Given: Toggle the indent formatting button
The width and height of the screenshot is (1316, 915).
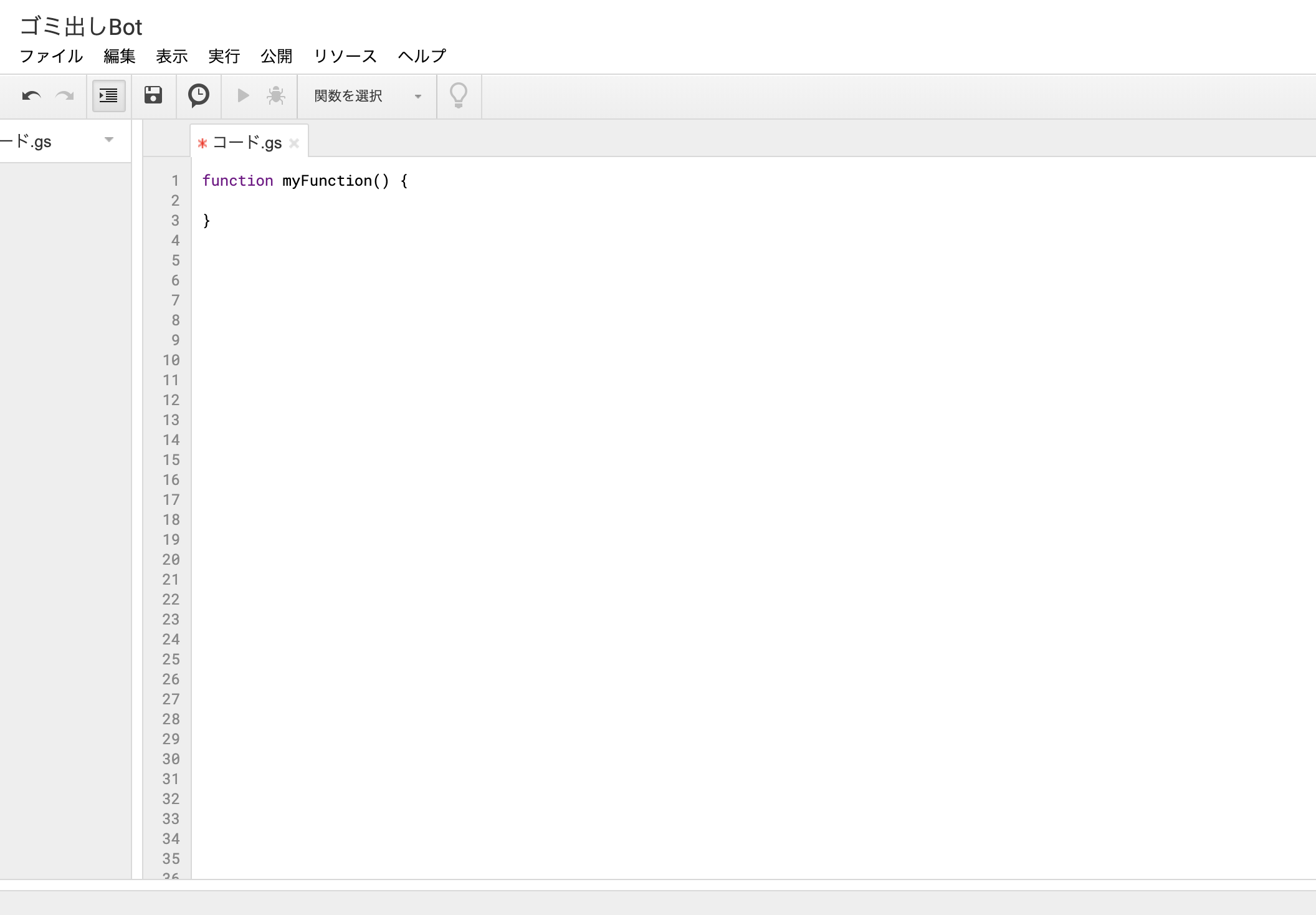Looking at the screenshot, I should [x=109, y=96].
